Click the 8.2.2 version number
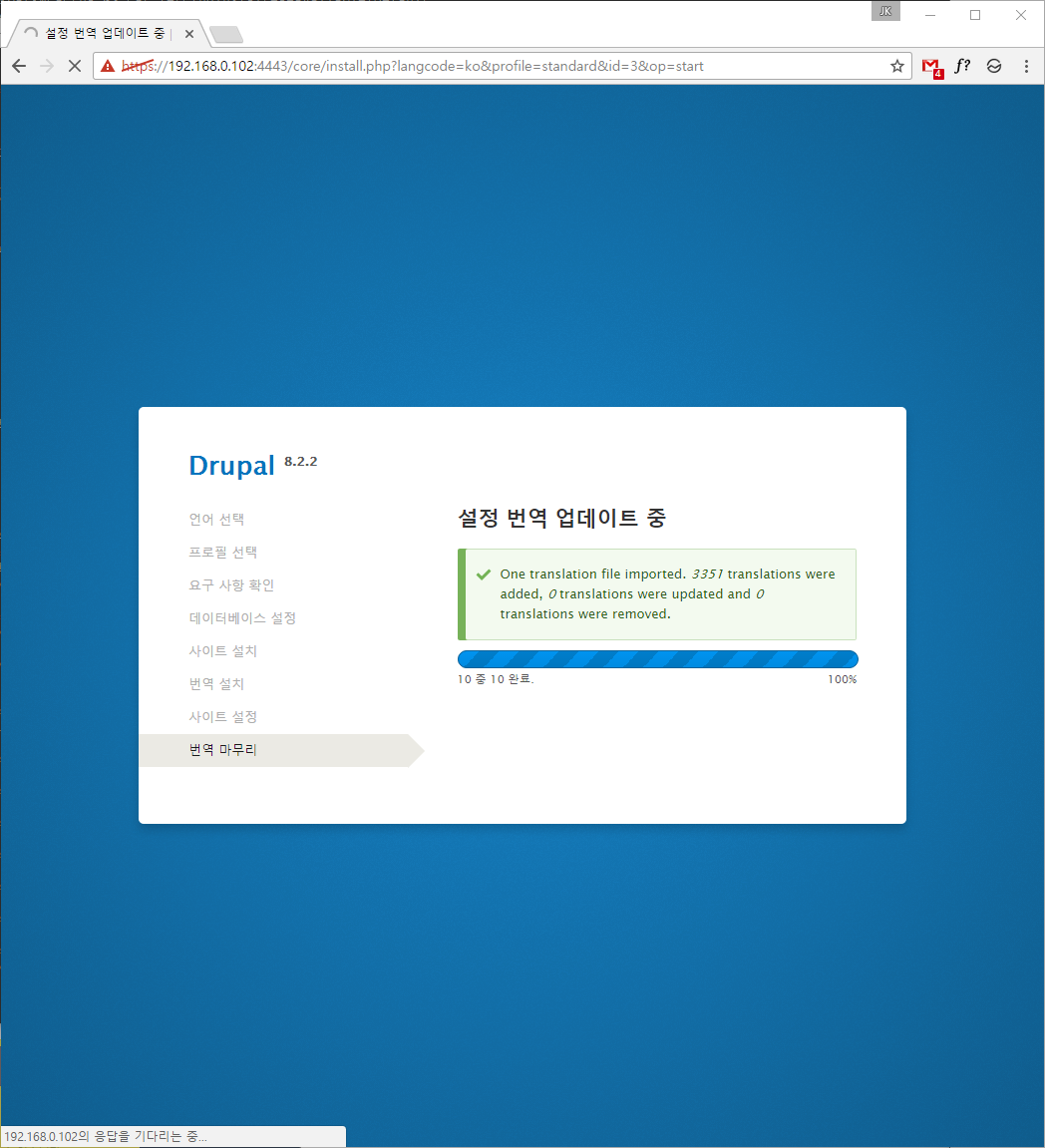This screenshot has width=1045, height=1148. click(301, 461)
